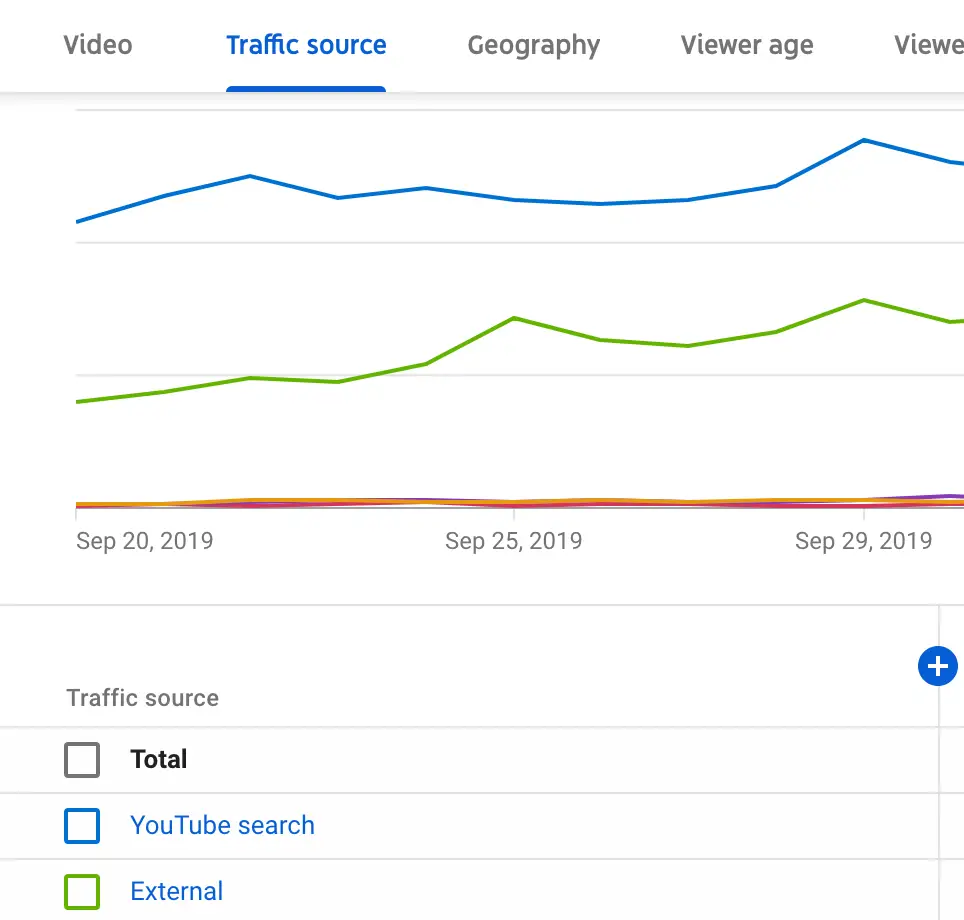Open the cut-off tab after Viewer age
The width and height of the screenshot is (964, 920).
click(929, 46)
